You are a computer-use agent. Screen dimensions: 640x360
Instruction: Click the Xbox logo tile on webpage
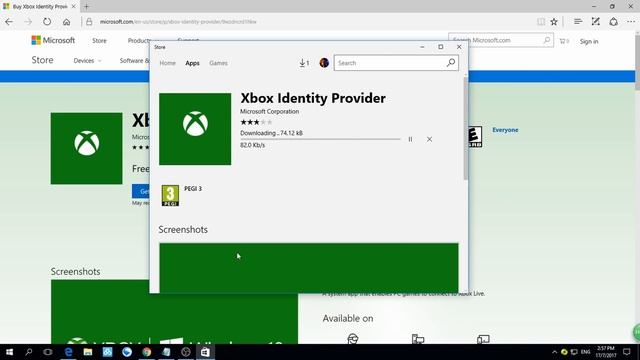[x=87, y=149]
